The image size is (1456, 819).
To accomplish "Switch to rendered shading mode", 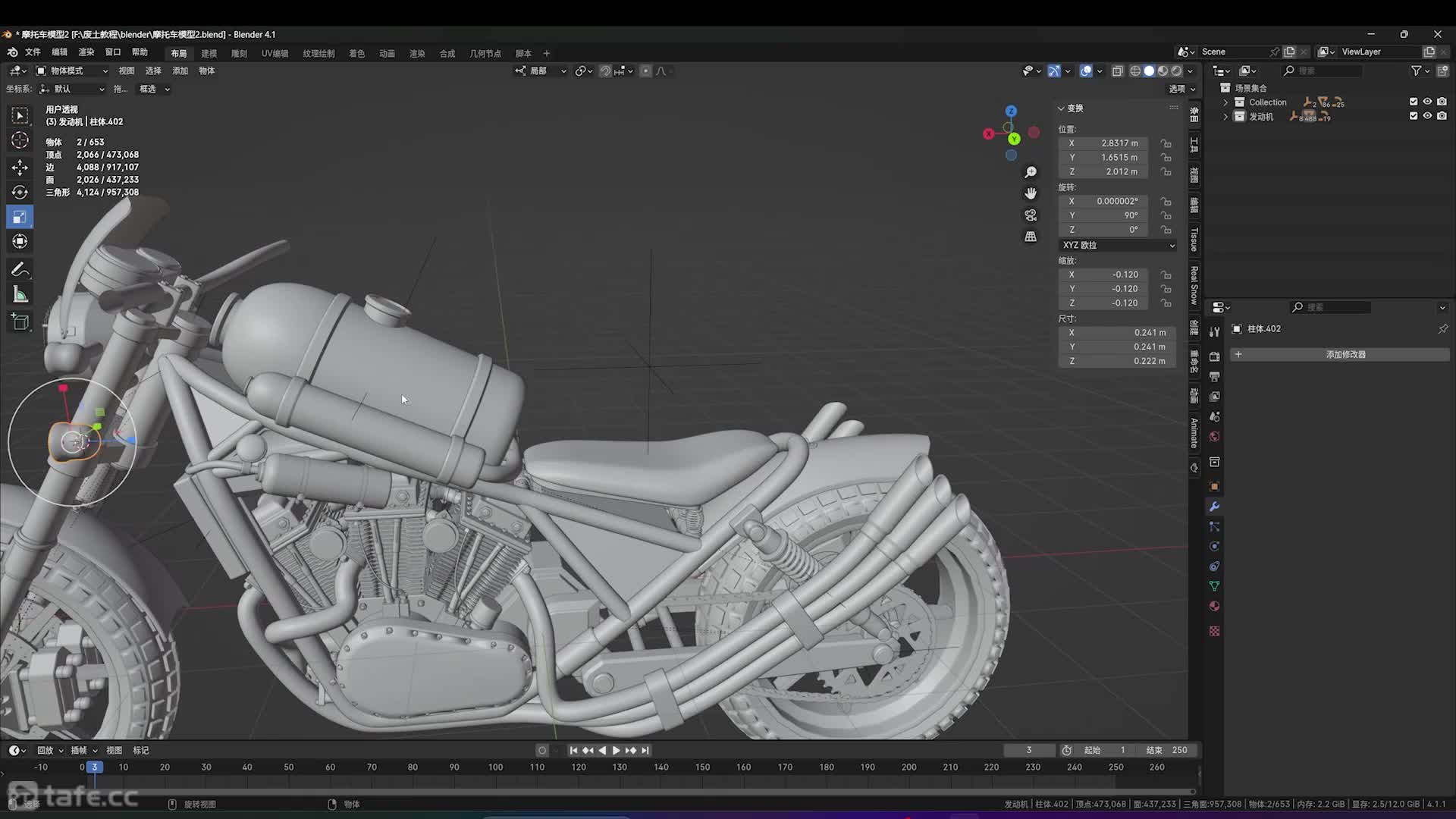I will click(x=1176, y=71).
